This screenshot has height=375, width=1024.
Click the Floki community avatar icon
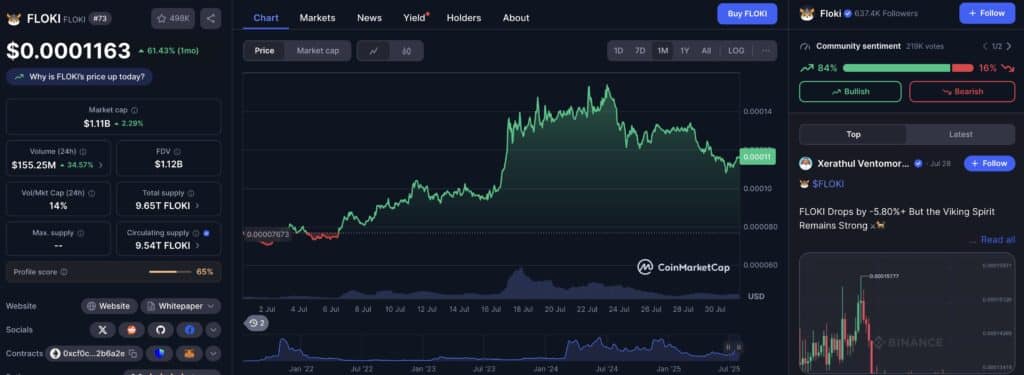click(x=807, y=13)
